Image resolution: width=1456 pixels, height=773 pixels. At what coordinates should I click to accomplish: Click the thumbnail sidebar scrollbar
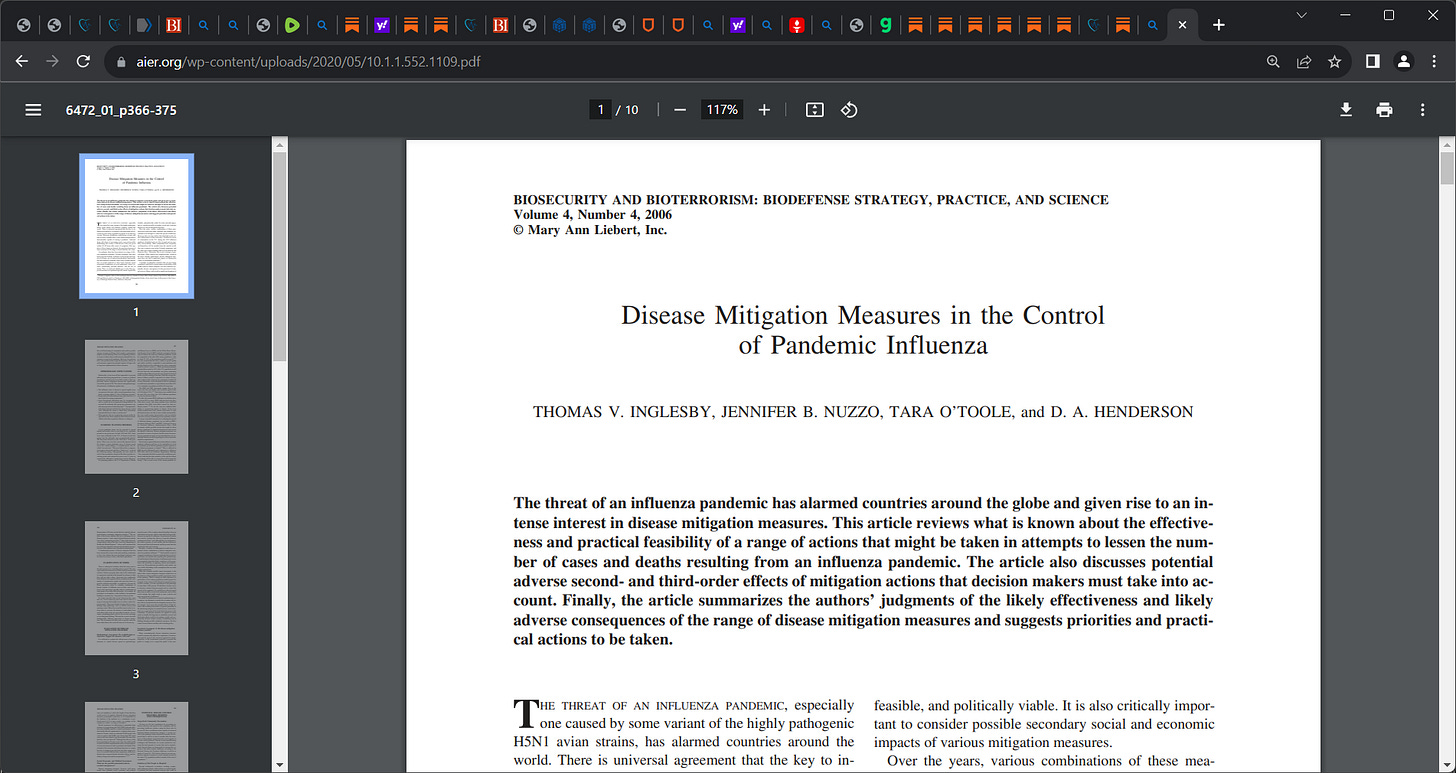coord(280,256)
